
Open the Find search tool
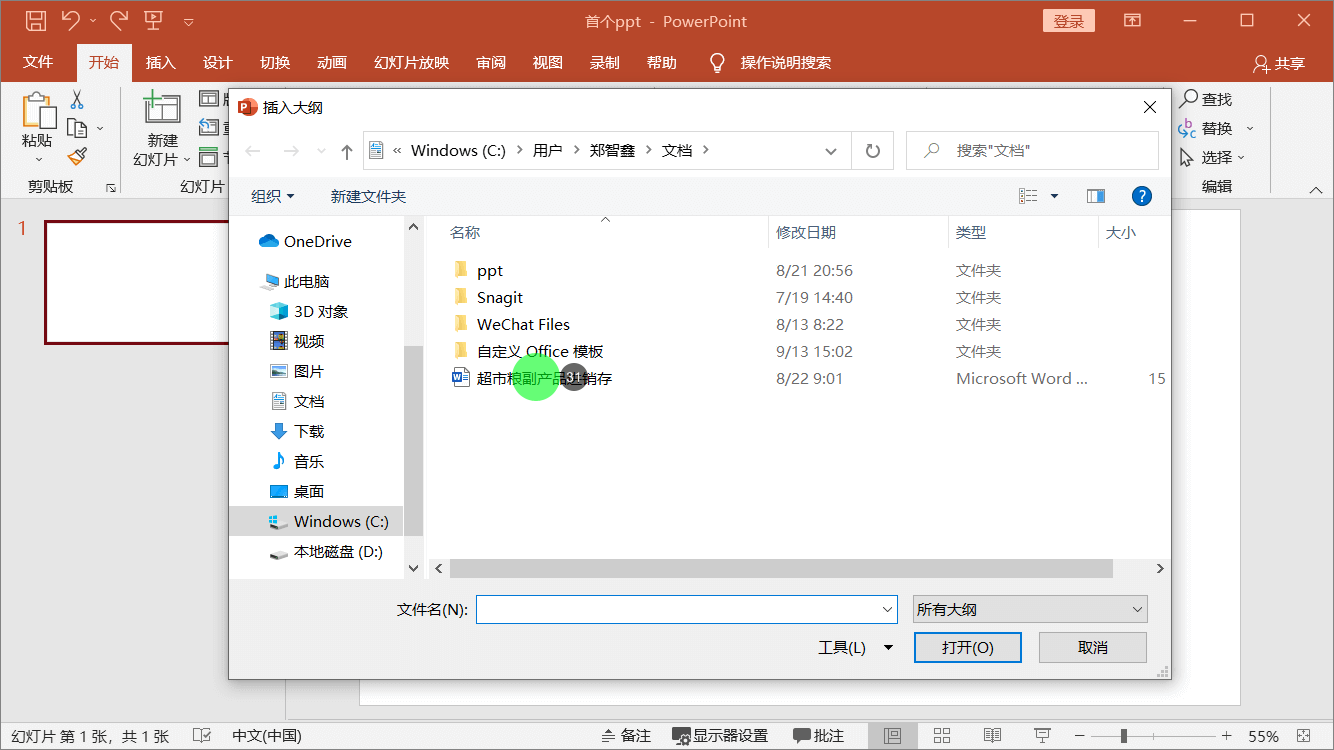[1205, 99]
